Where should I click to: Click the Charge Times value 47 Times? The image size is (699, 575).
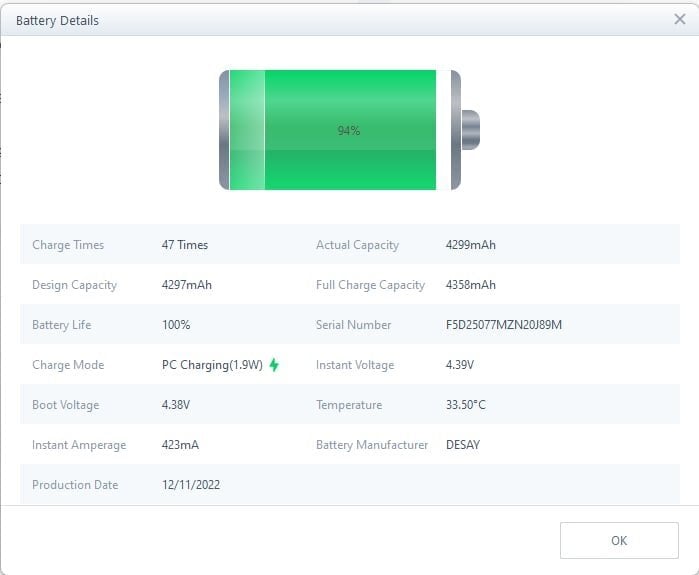tap(185, 245)
